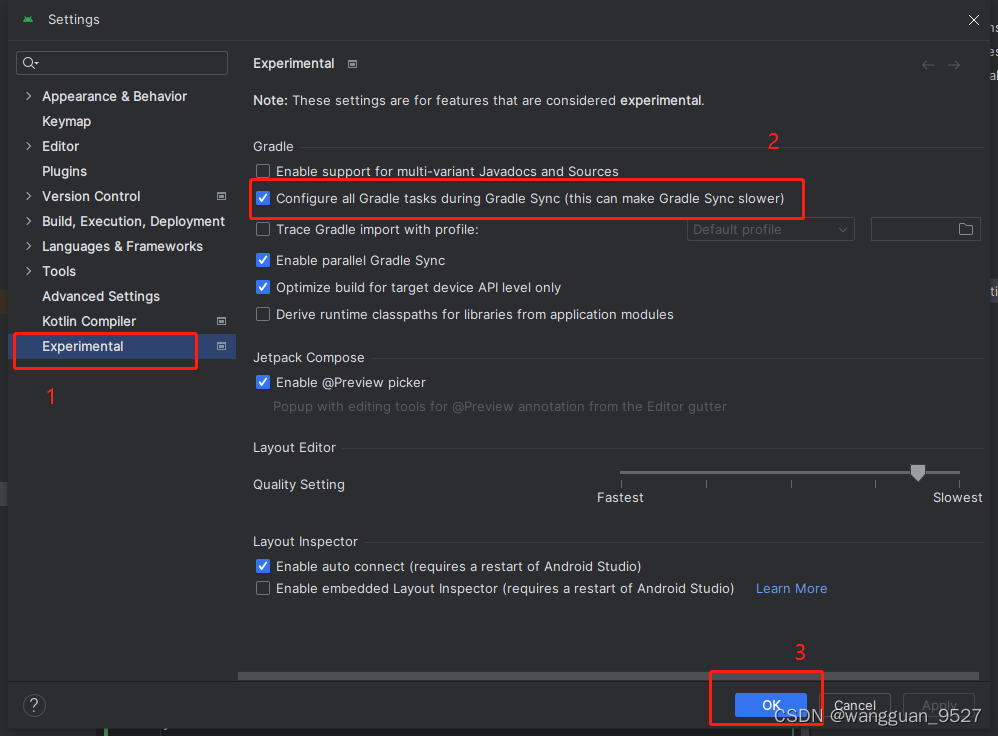Expand Version Control tree chevron
The image size is (998, 736).
(x=29, y=196)
